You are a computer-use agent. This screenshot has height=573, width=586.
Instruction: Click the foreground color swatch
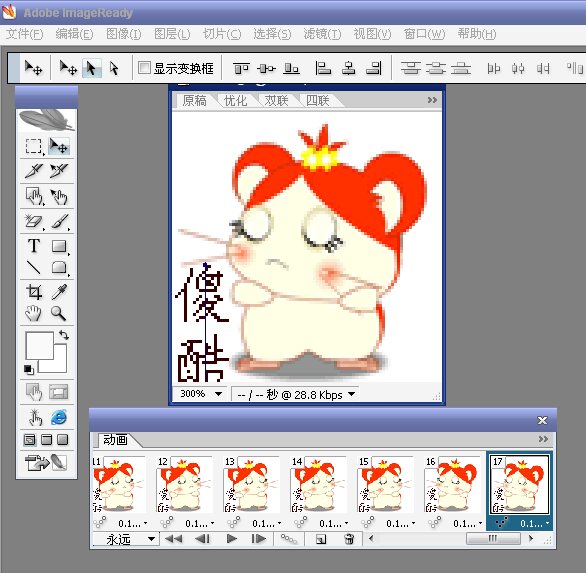[x=39, y=345]
